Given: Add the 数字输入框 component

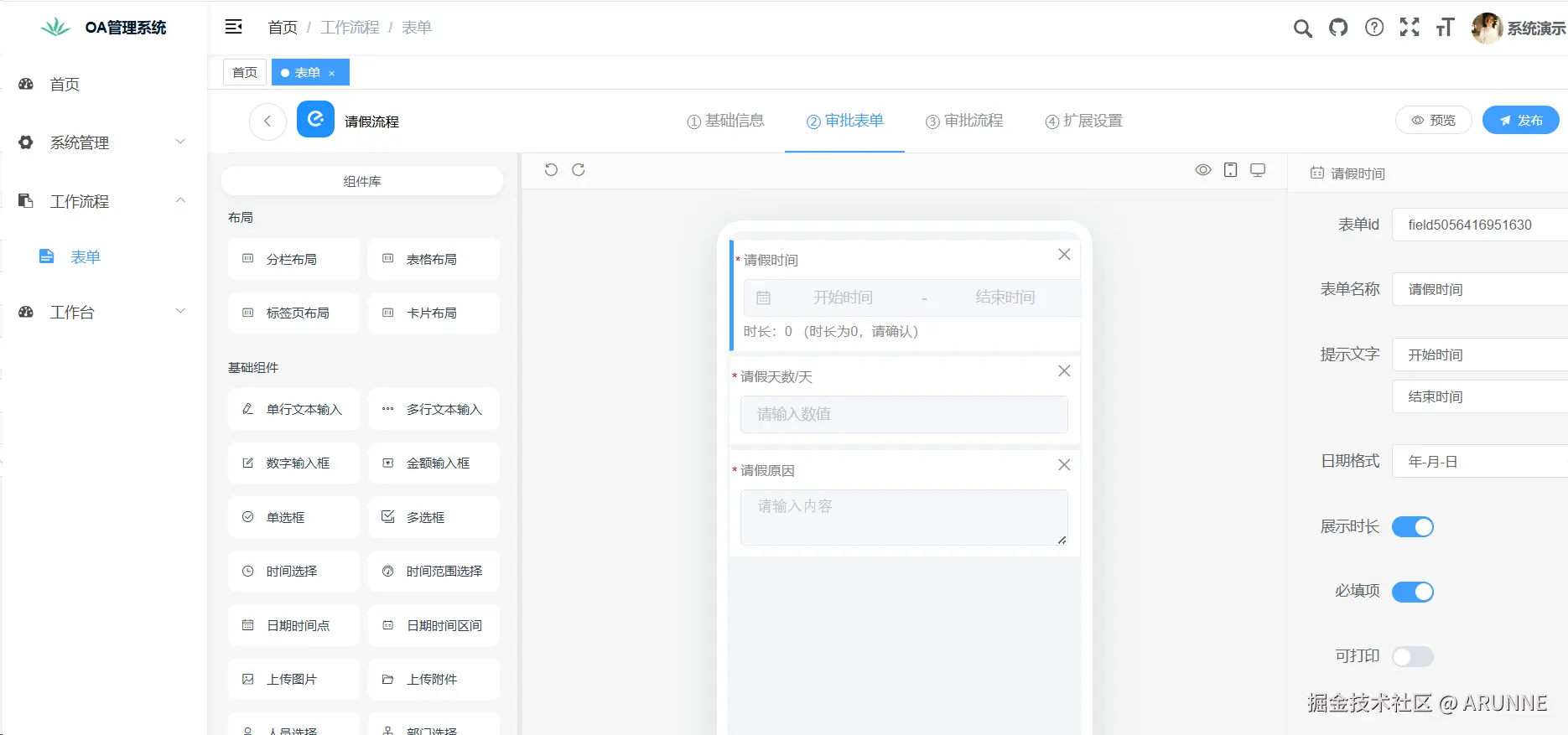Looking at the screenshot, I should pos(293,463).
